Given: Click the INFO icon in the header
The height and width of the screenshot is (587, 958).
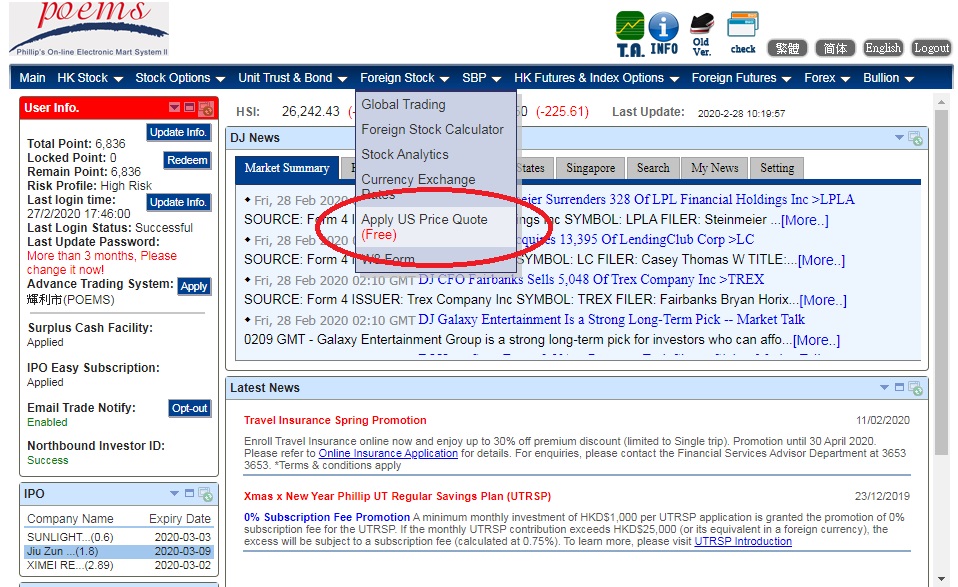Looking at the screenshot, I should [x=663, y=33].
